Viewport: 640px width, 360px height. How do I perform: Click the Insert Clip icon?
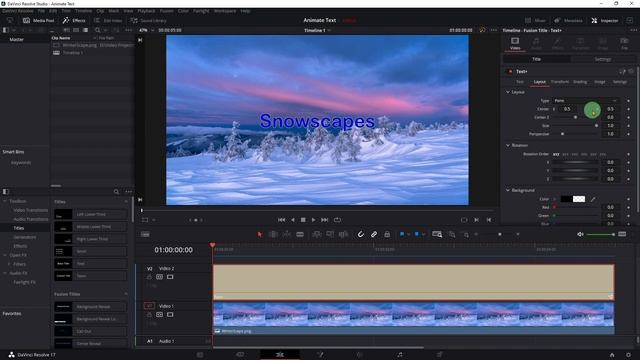click(x=317, y=234)
